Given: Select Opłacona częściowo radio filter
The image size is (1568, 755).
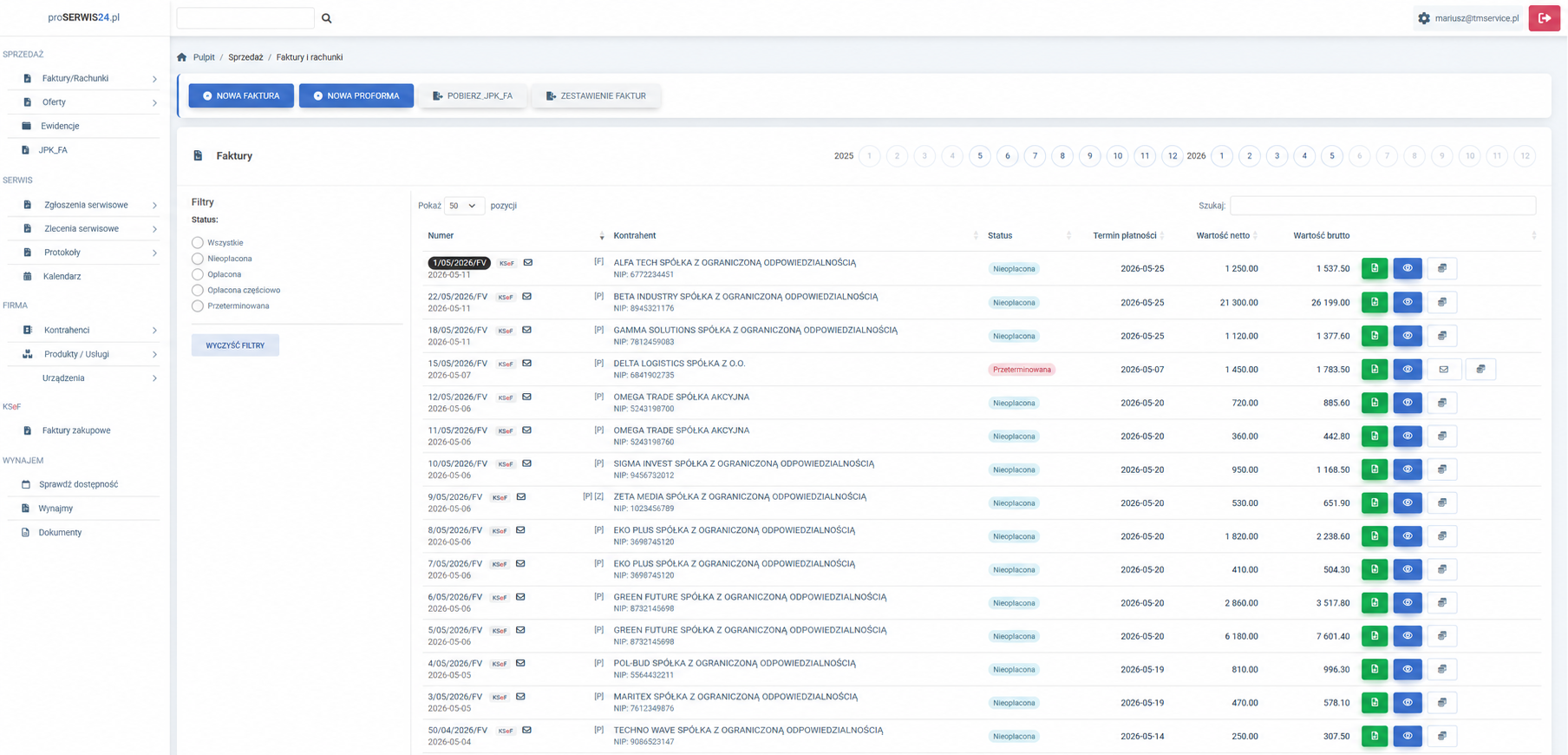Looking at the screenshot, I should (x=198, y=290).
